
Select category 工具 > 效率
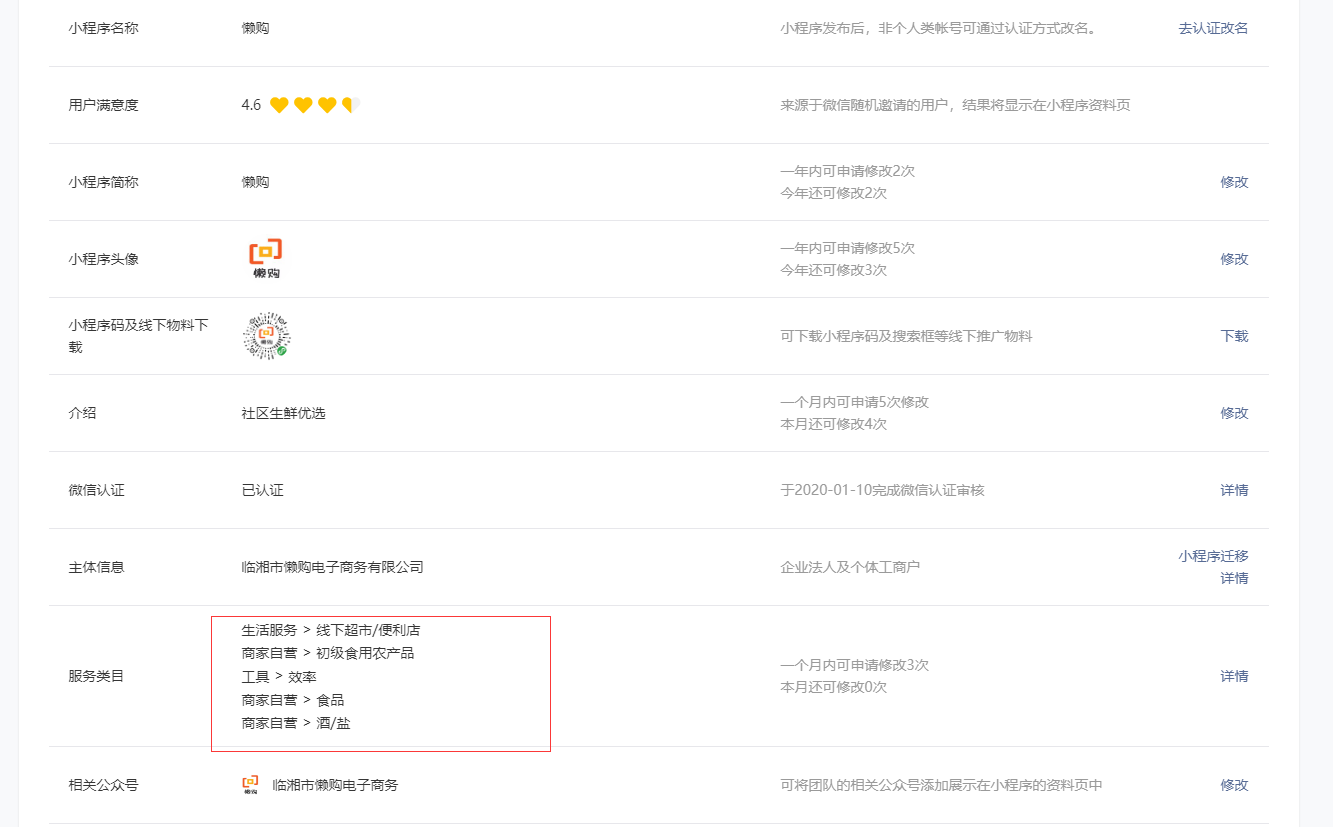click(x=279, y=677)
